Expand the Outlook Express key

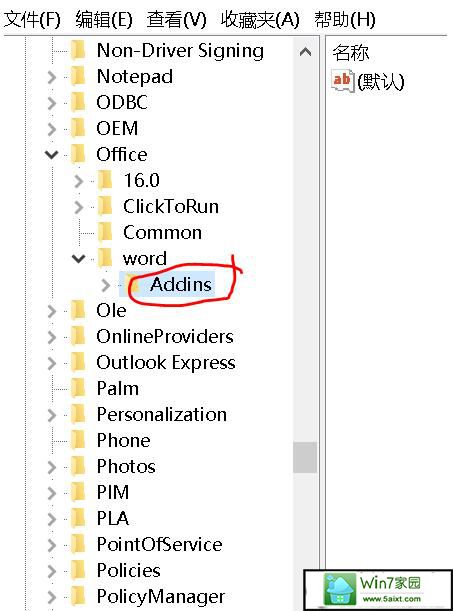click(52, 363)
